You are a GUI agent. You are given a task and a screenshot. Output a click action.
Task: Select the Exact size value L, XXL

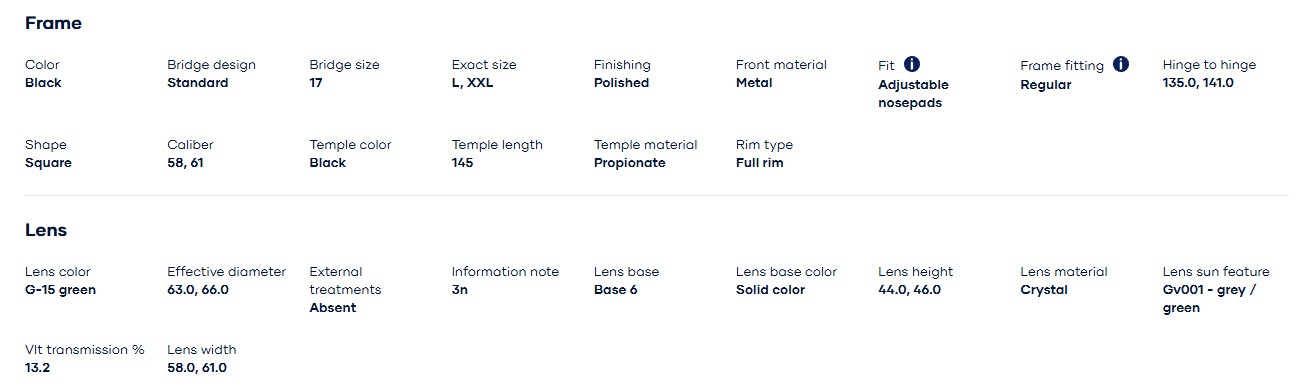[x=472, y=83]
